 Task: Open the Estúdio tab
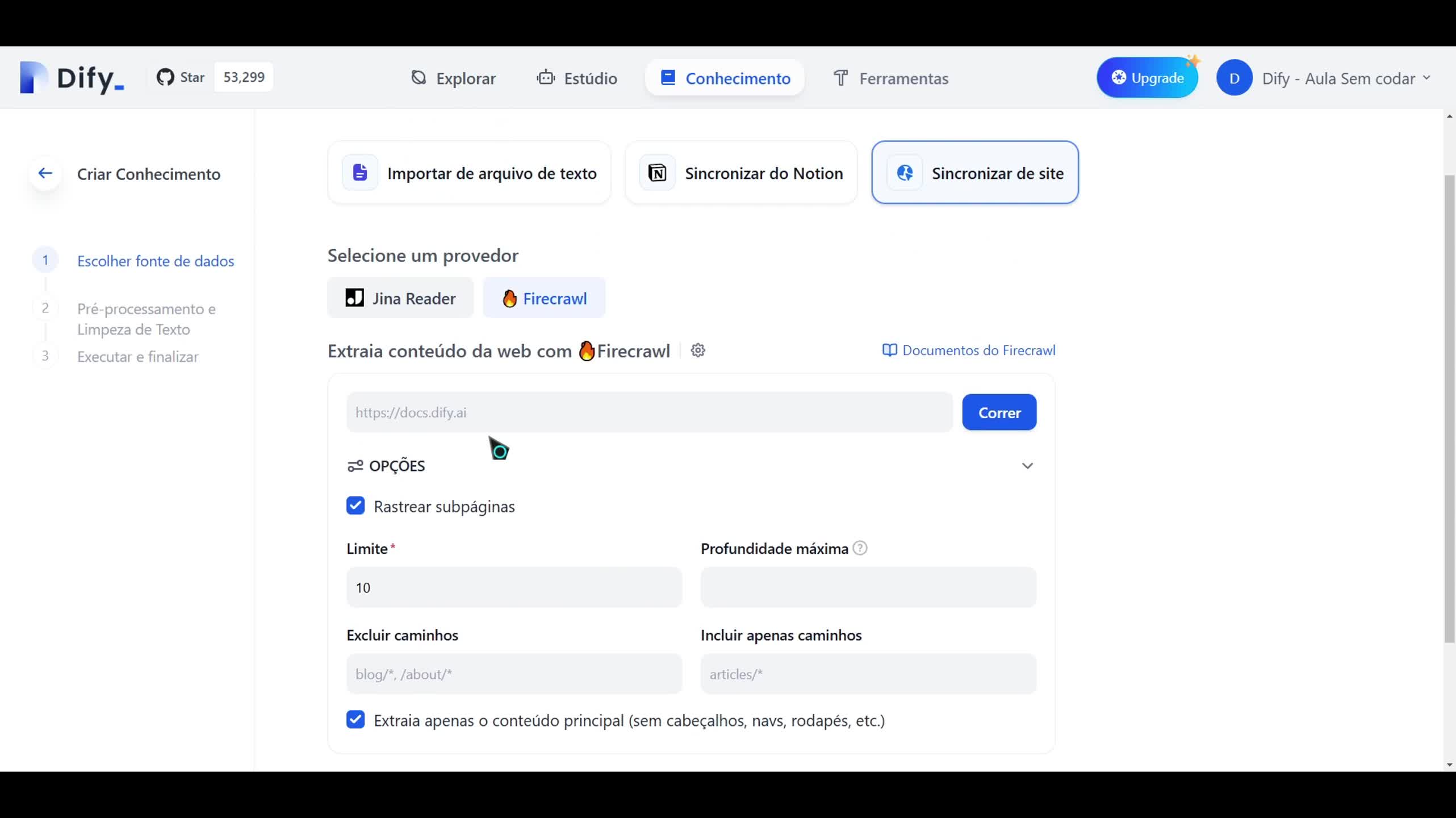(x=576, y=78)
